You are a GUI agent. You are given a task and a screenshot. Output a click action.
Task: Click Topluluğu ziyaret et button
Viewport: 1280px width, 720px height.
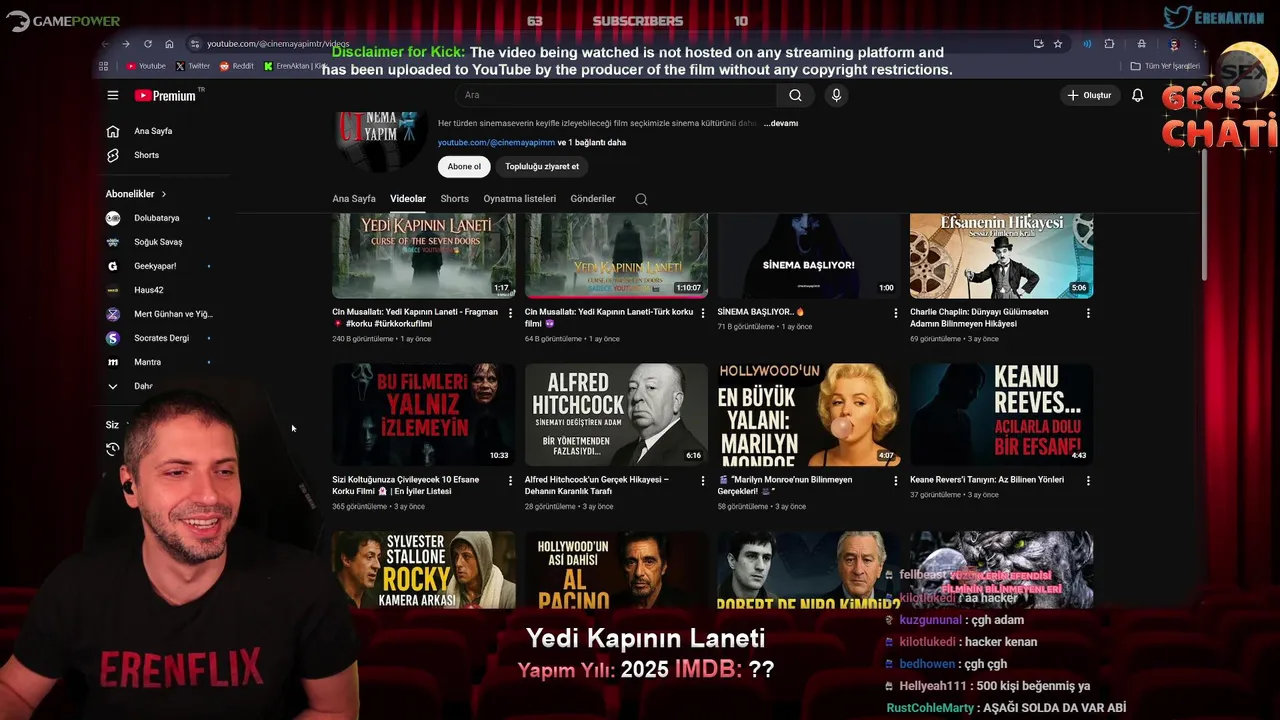coord(542,166)
